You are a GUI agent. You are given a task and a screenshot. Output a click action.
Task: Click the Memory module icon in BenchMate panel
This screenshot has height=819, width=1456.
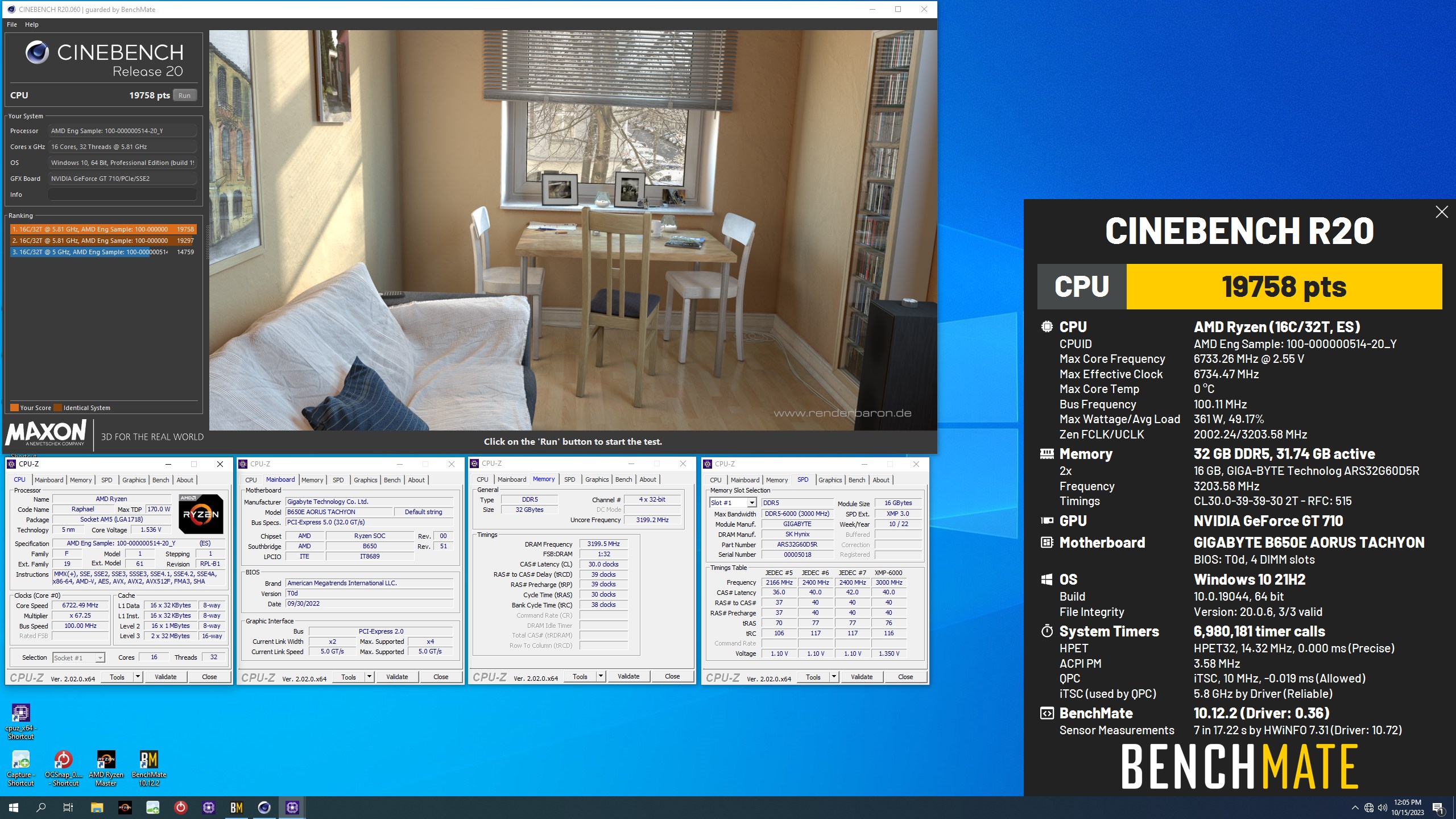tap(1046, 454)
